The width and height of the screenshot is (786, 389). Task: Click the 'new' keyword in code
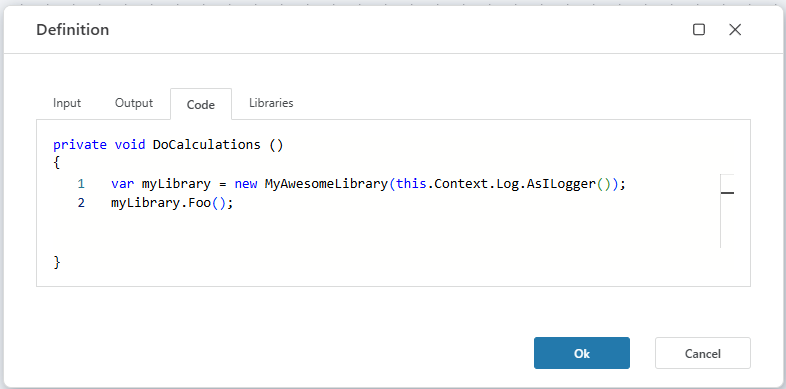tap(246, 184)
